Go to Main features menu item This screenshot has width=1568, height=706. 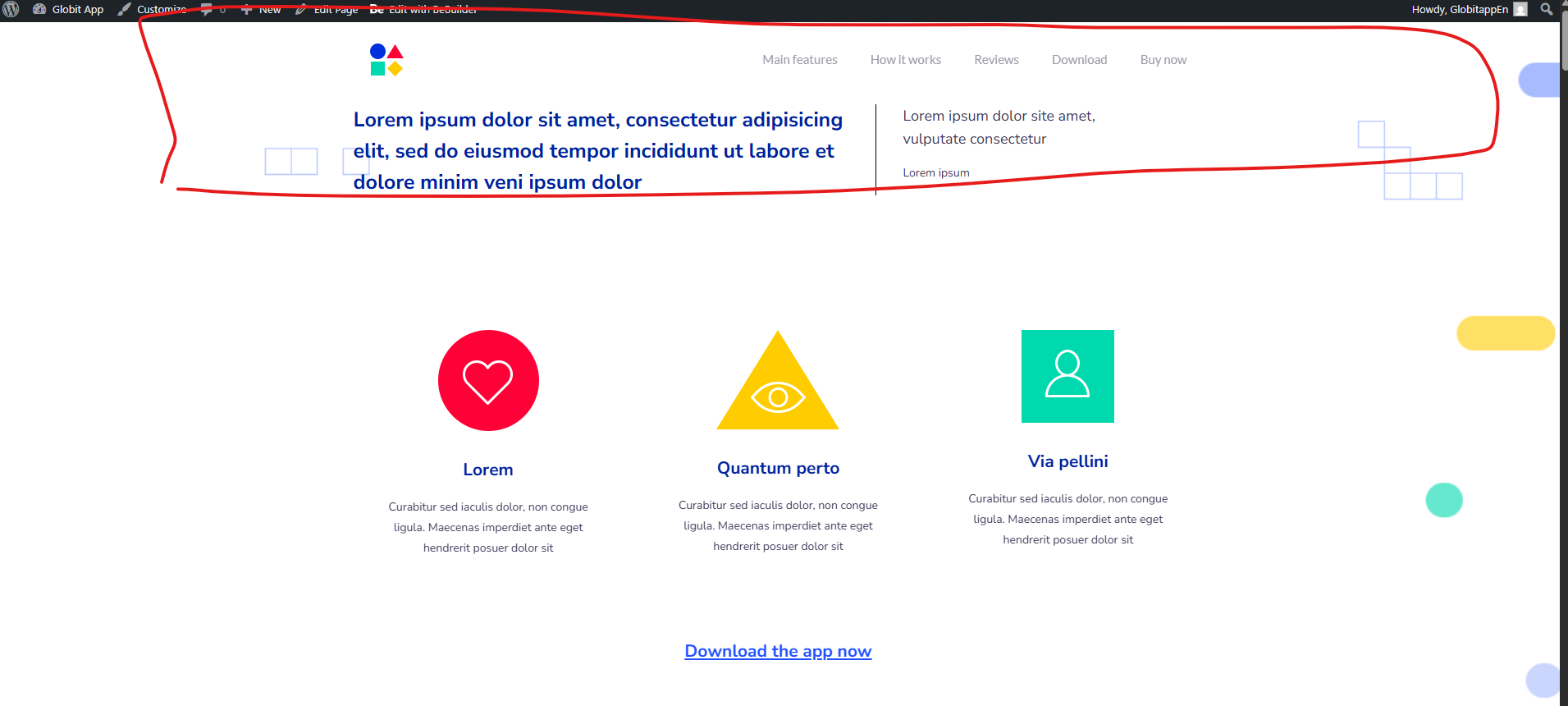point(799,60)
